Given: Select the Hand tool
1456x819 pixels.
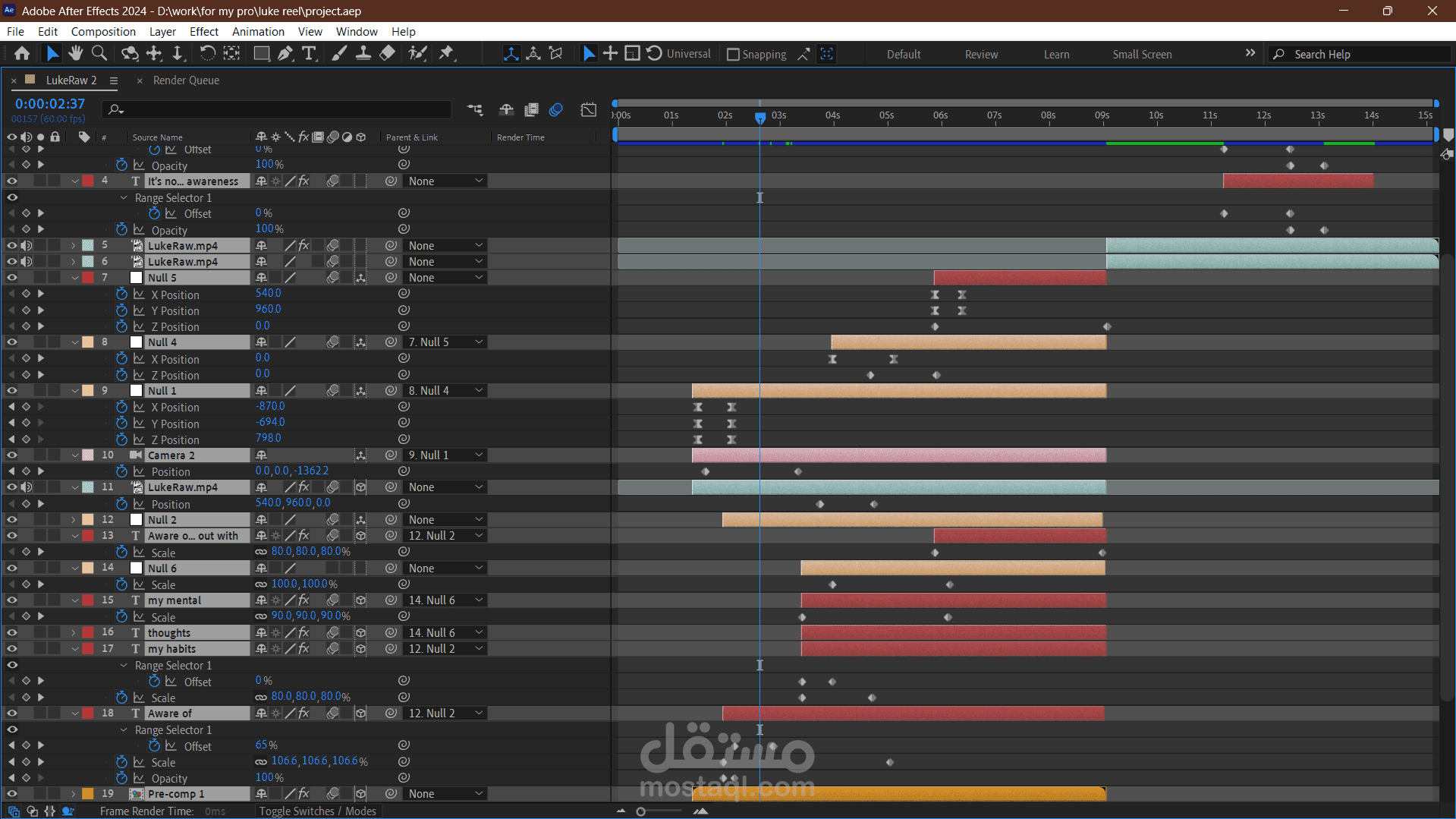Looking at the screenshot, I should point(75,53).
